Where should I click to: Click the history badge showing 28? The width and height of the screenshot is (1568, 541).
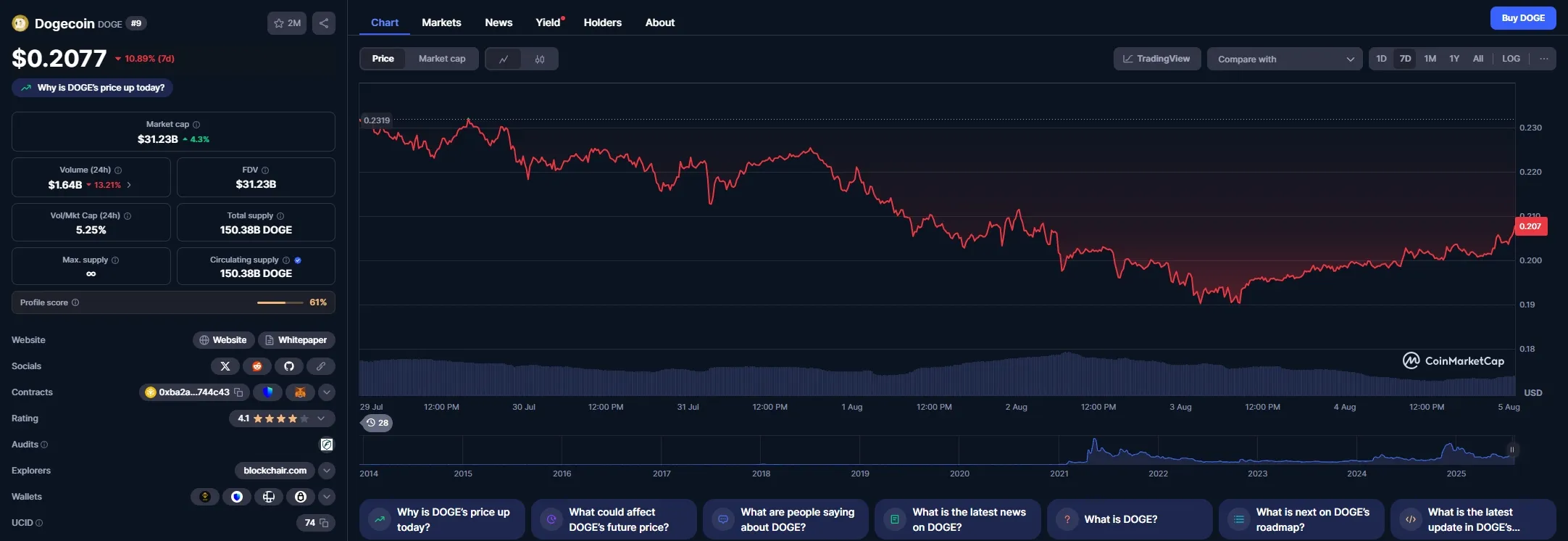click(x=377, y=423)
